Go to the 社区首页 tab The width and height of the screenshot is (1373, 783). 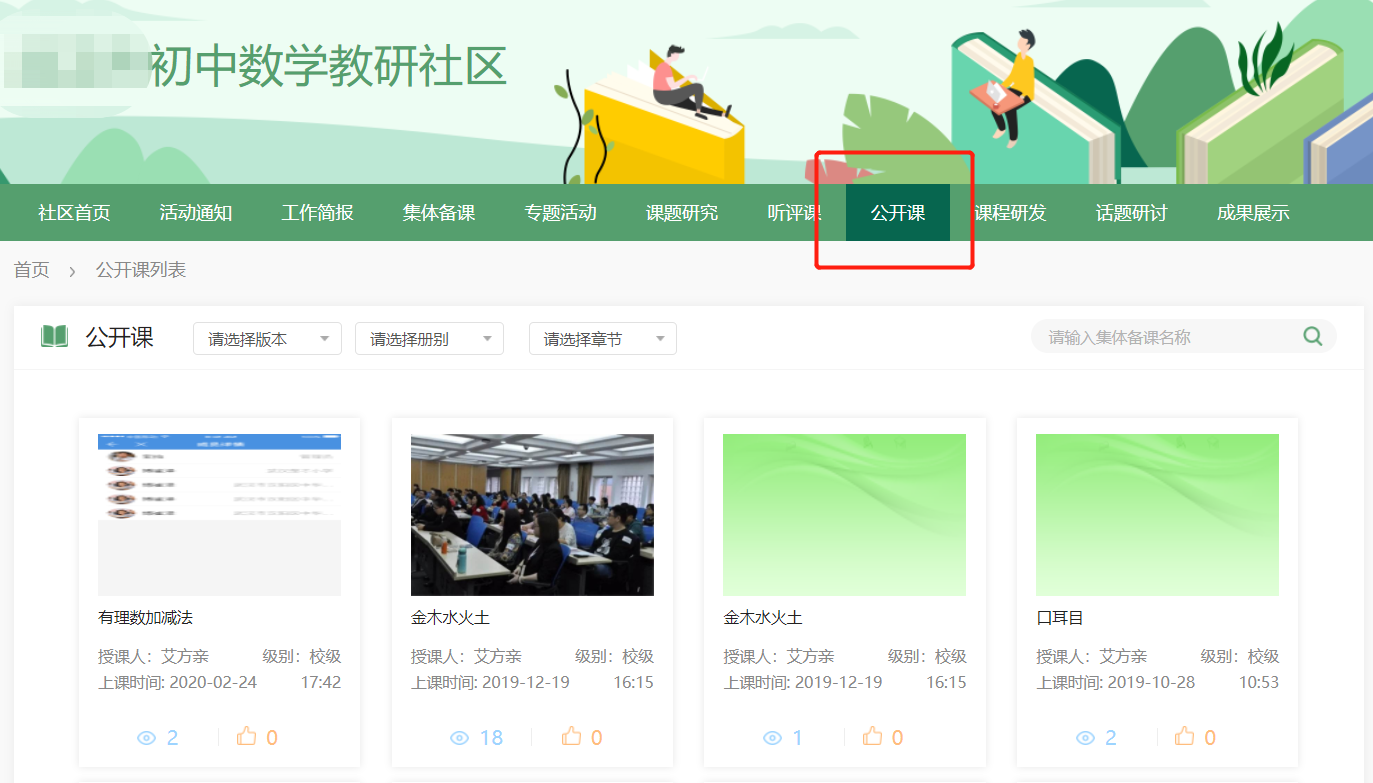click(74, 213)
